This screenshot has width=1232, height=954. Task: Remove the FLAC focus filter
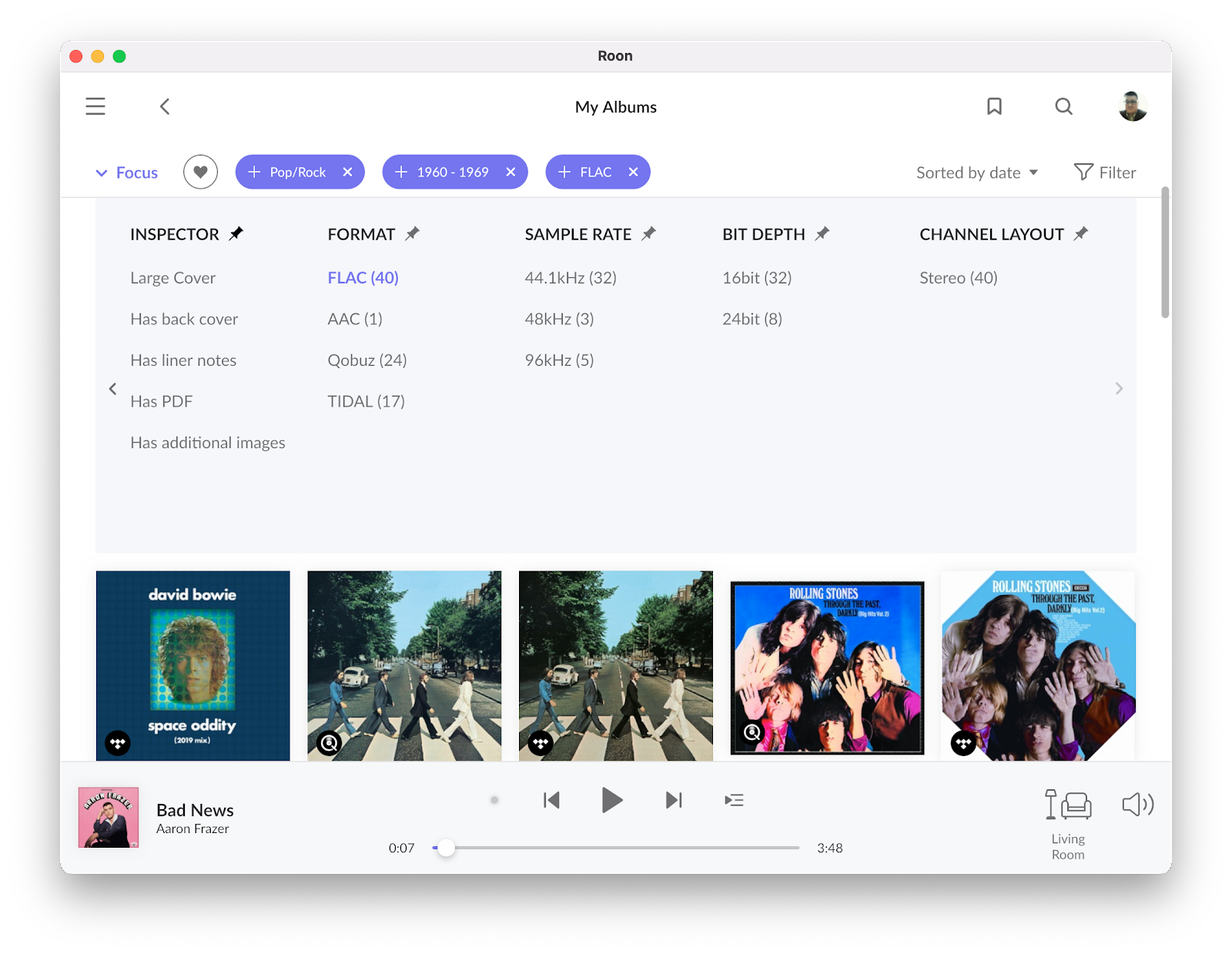click(633, 172)
